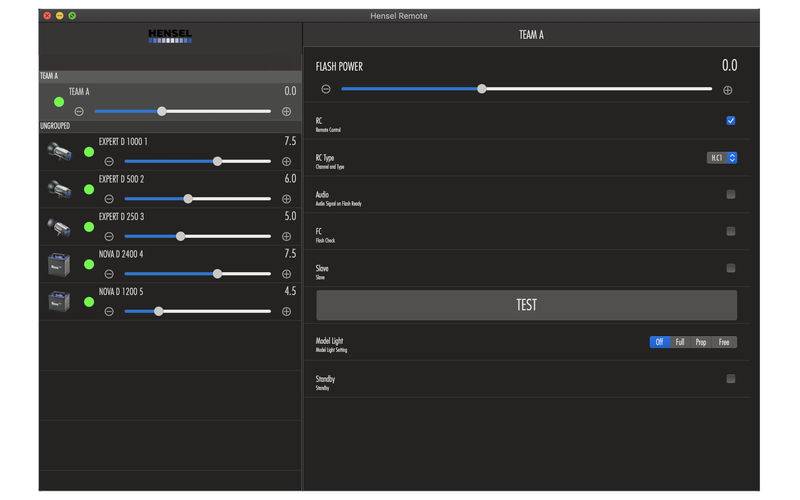Click the Expert D 500 2 name
This screenshot has height=500, width=800.
click(x=121, y=179)
